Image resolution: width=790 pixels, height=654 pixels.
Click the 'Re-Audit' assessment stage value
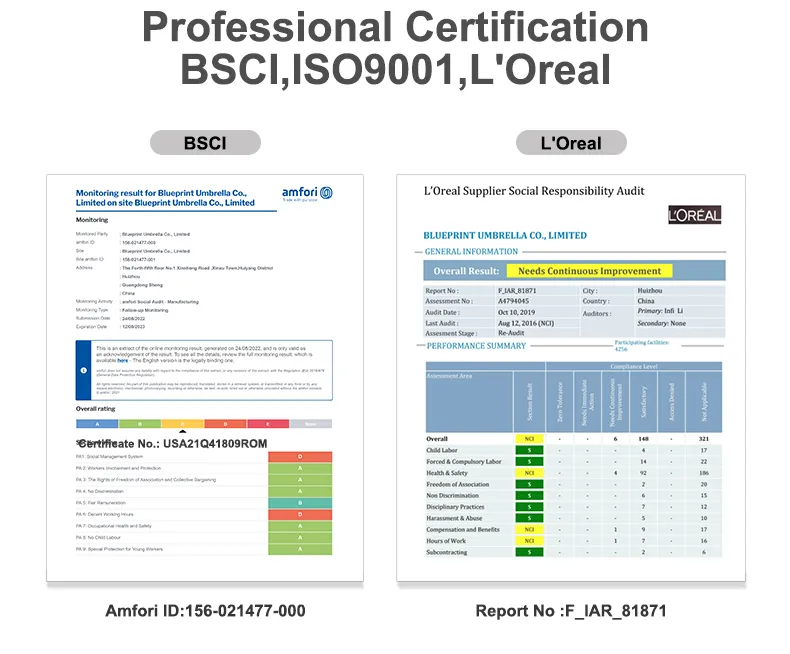(x=511, y=333)
